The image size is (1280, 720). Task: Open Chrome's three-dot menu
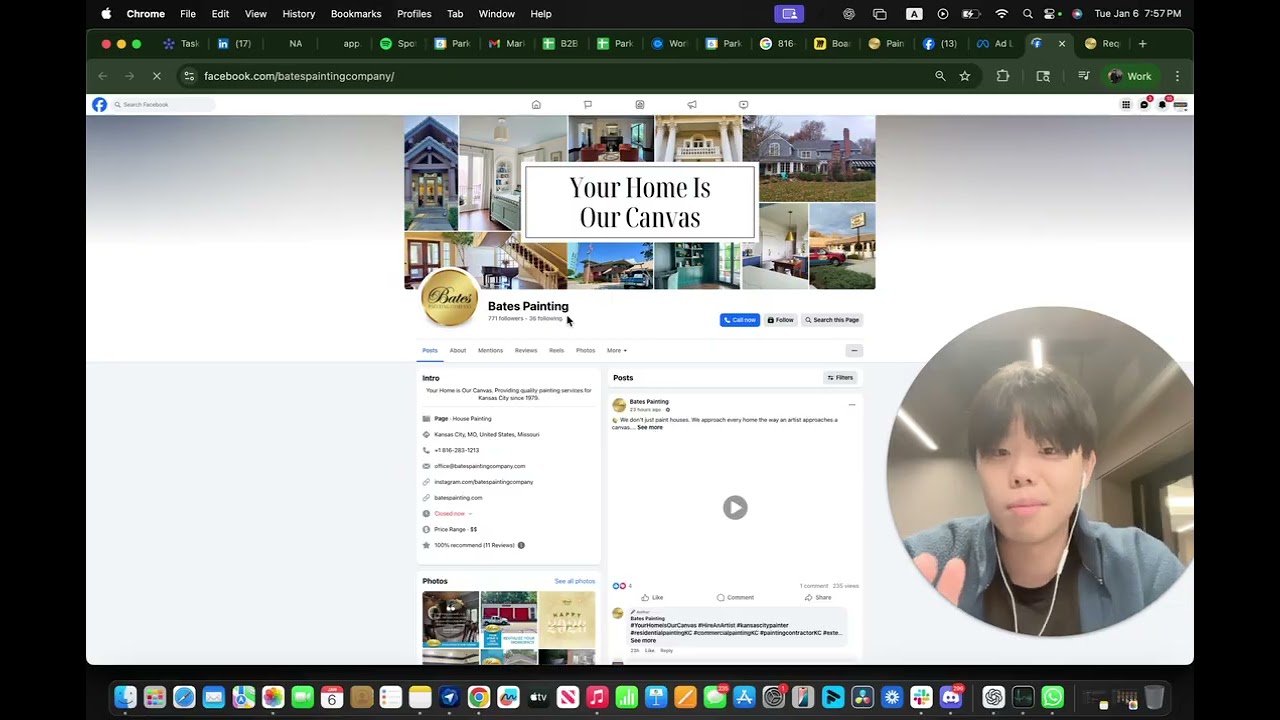tap(1177, 76)
